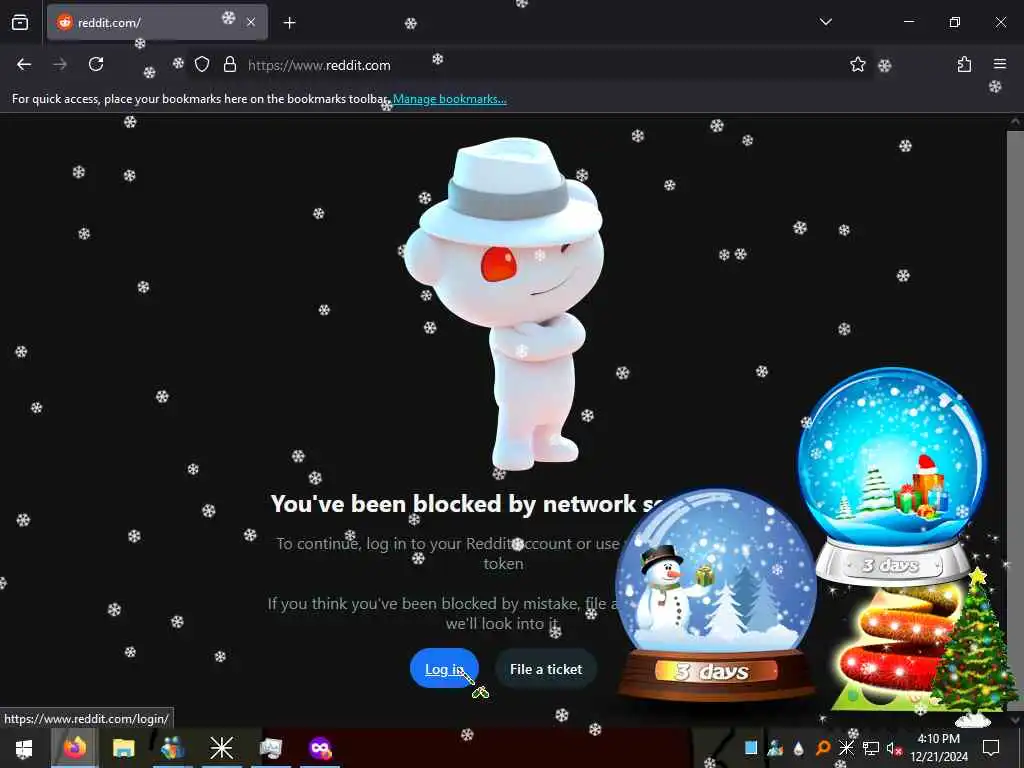
Task: Open the Firefox hamburger menu
Action: (x=999, y=64)
